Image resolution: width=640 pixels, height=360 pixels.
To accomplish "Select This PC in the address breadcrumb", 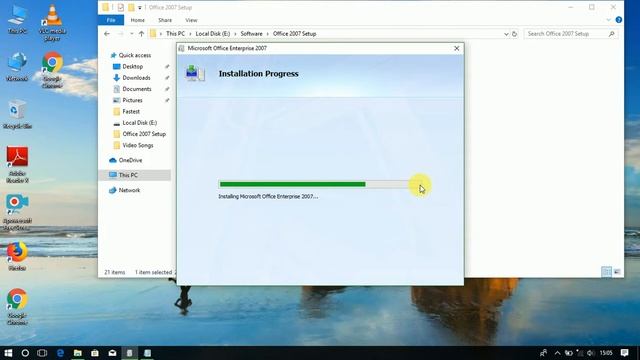I will 176,34.
